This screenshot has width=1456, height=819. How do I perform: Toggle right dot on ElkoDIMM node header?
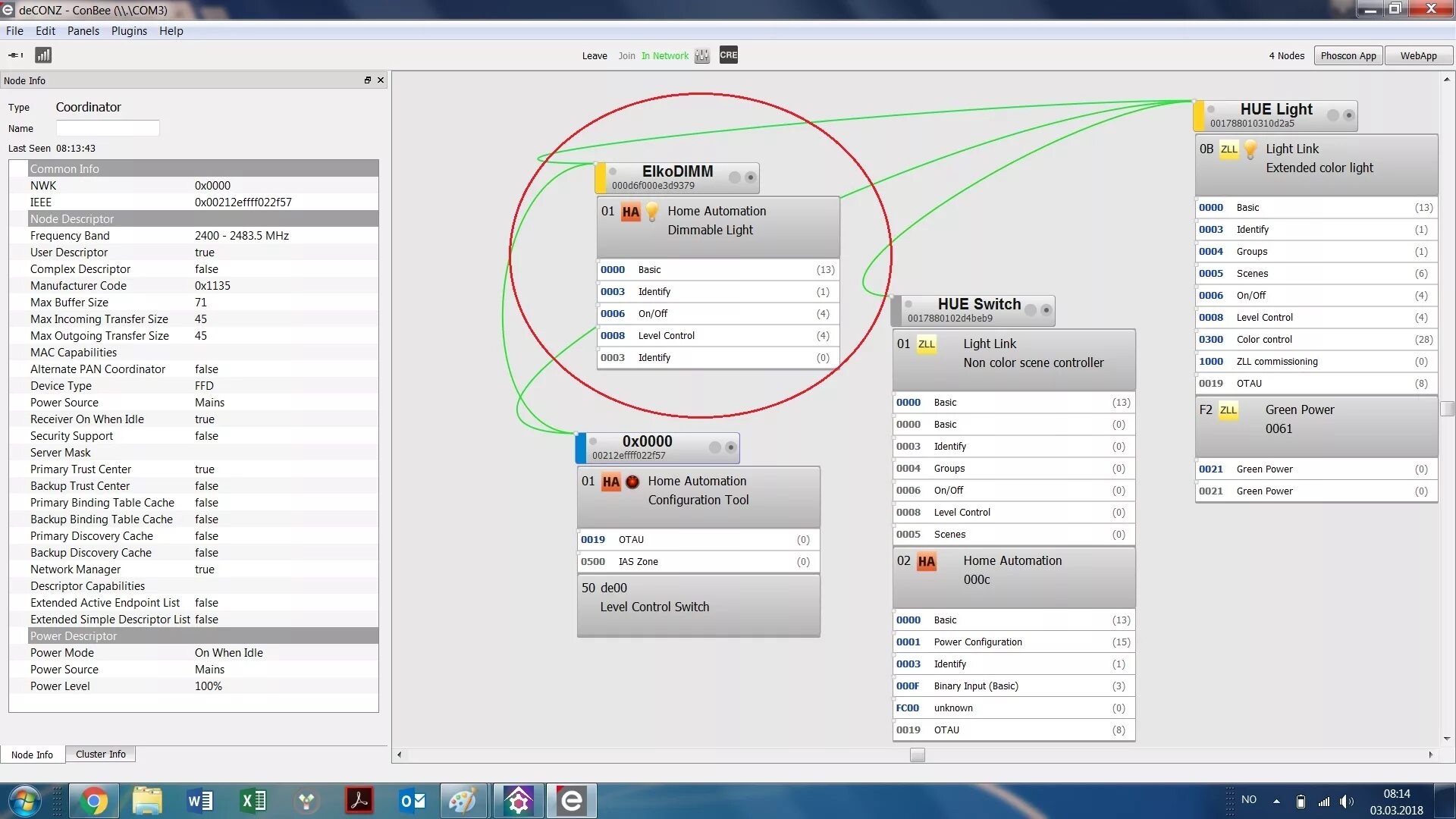pos(750,177)
